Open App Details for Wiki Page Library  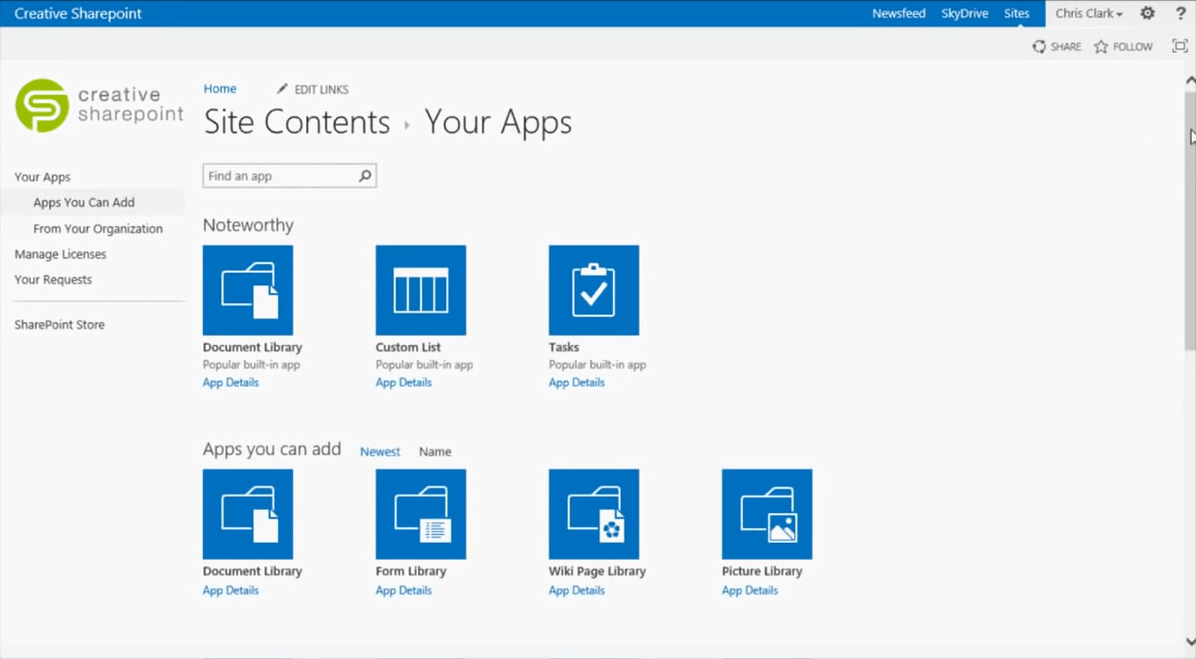577,590
